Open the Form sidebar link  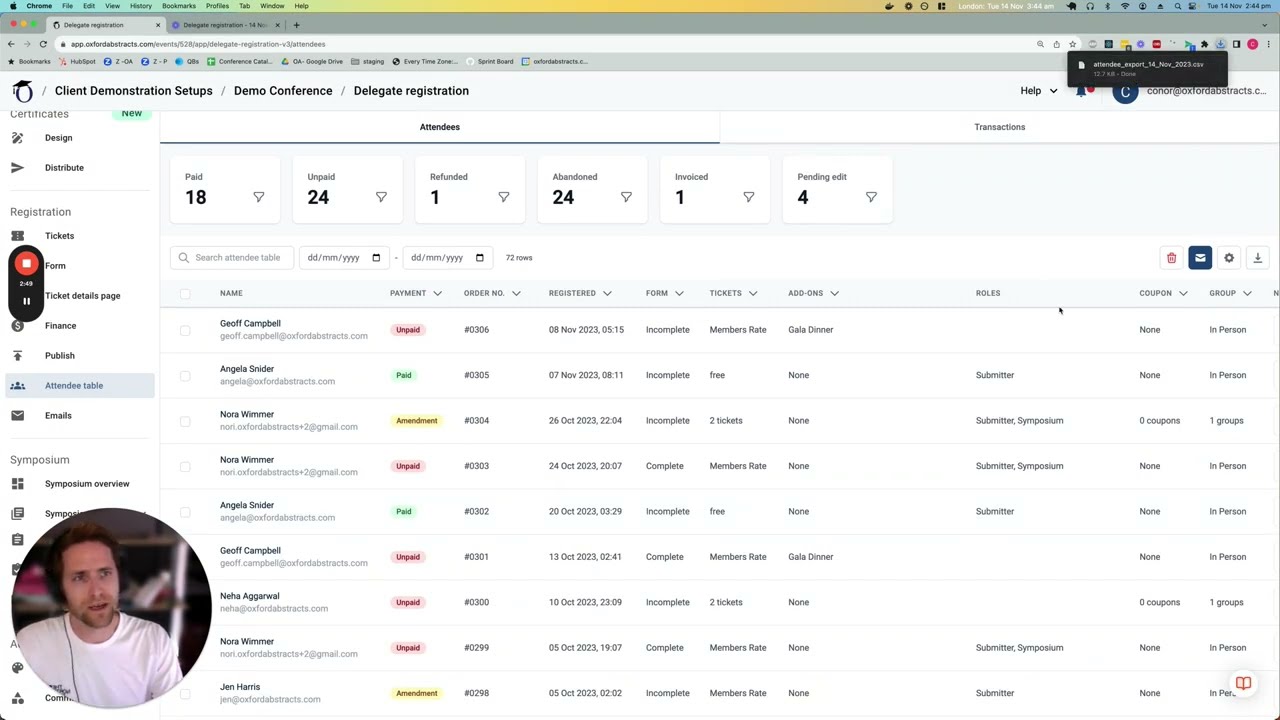pos(55,266)
